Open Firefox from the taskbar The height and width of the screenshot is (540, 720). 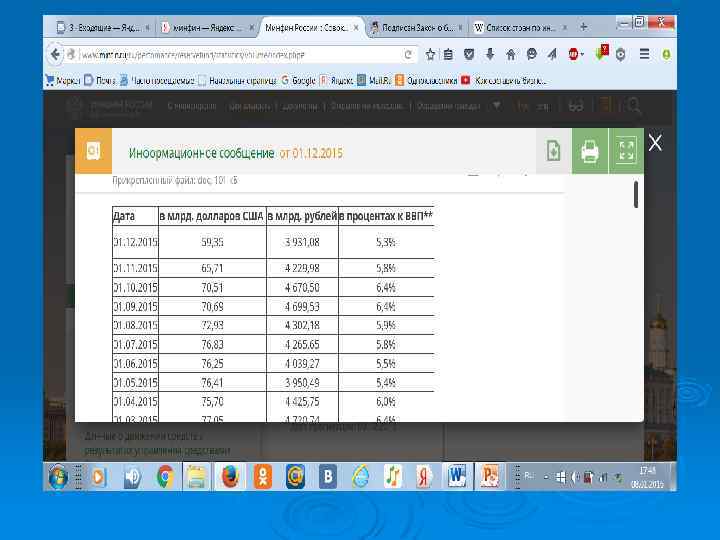pos(231,477)
